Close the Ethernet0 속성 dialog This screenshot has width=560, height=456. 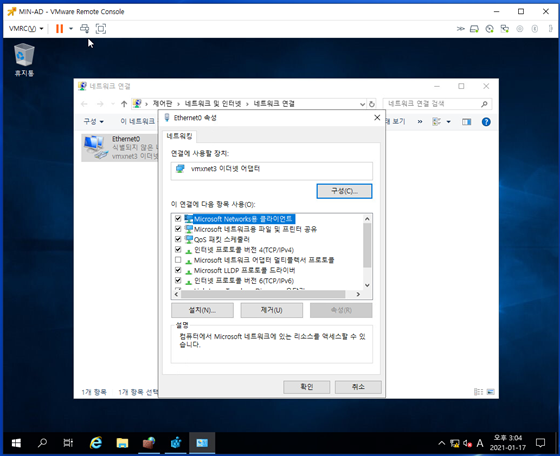click(377, 117)
